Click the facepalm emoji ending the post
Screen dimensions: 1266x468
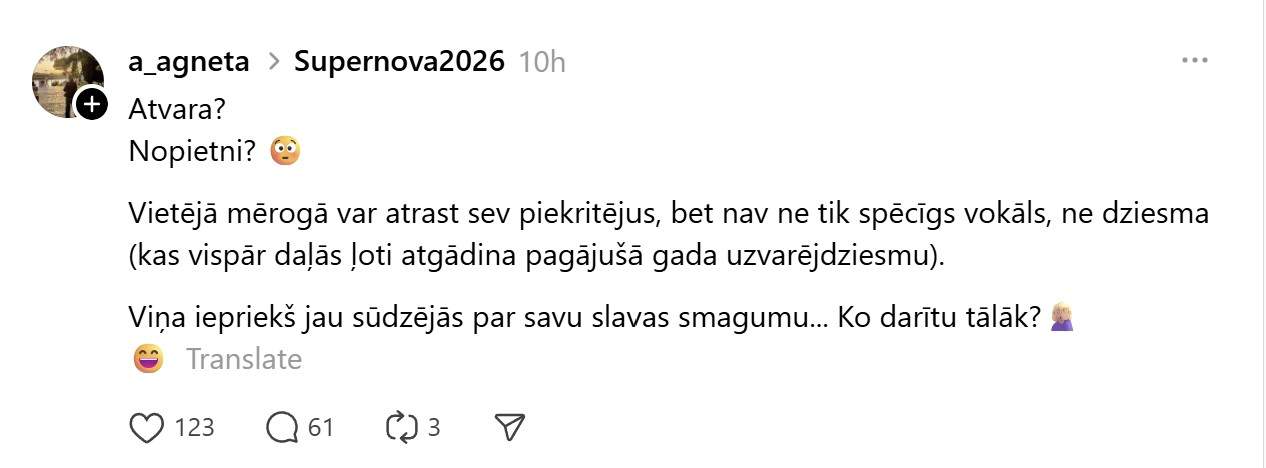click(x=1061, y=318)
